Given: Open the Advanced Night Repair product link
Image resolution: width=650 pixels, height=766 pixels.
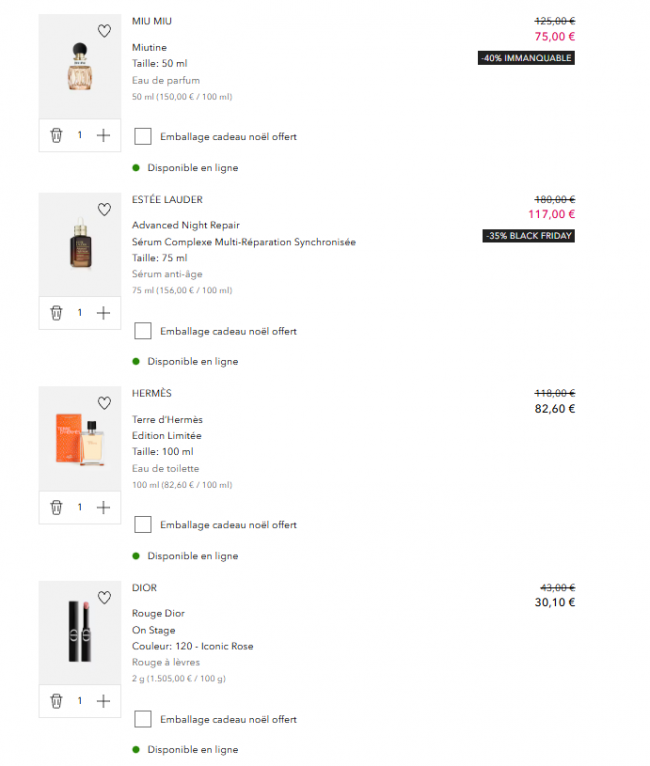Looking at the screenshot, I should coord(185,225).
